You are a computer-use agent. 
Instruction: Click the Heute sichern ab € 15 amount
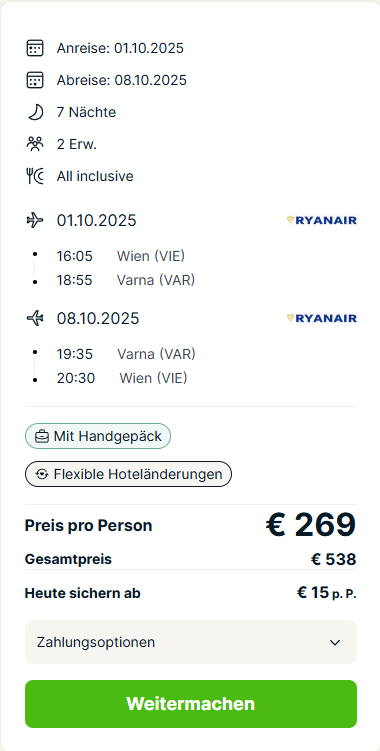click(327, 593)
